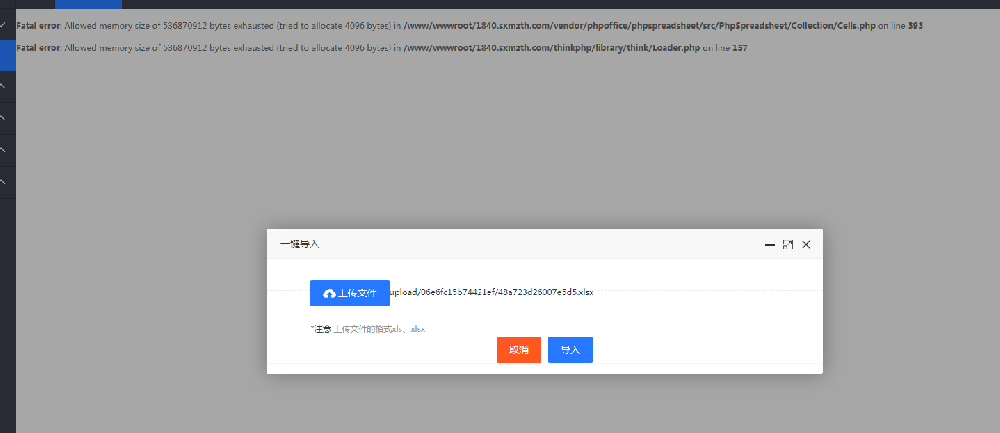Expand the first collapsed sidebar menu chevron
Viewport: 1000px width, 433px height.
click(3, 86)
